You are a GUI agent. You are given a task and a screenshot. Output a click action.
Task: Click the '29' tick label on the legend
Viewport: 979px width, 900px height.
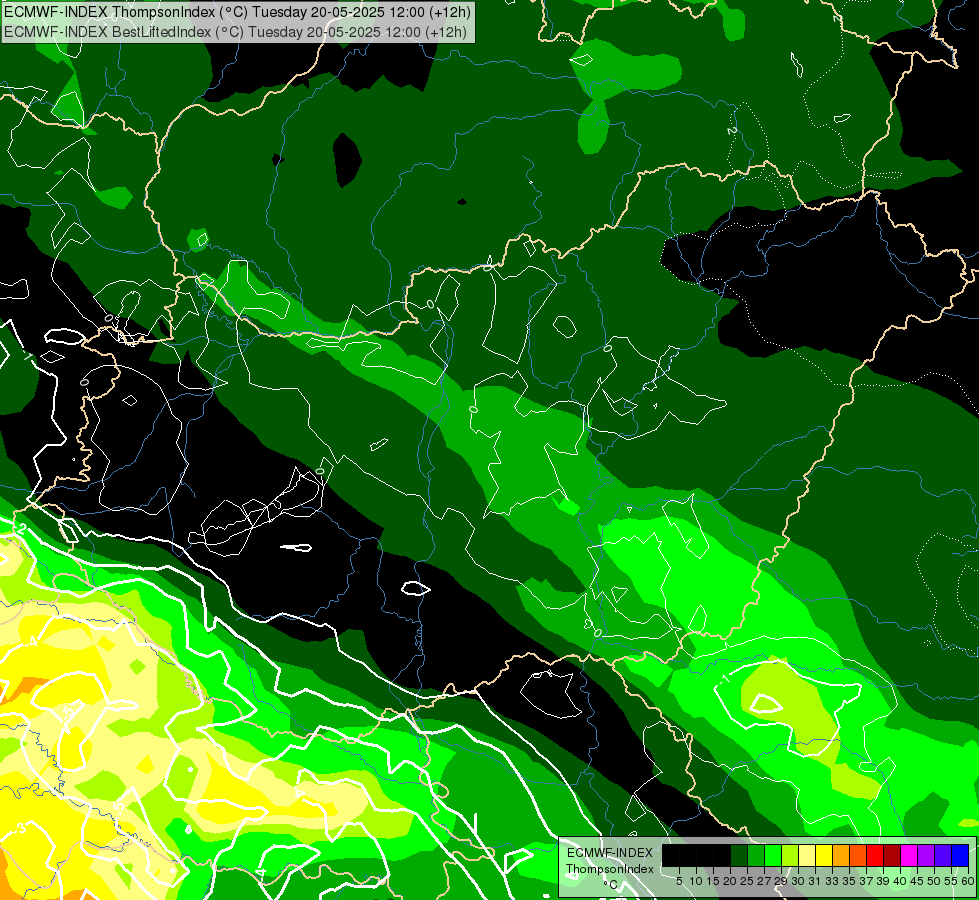[781, 881]
